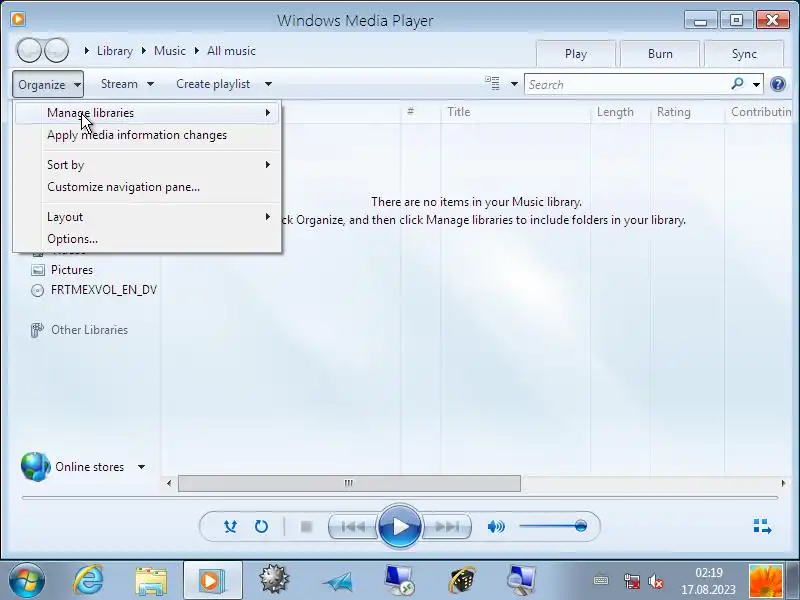800x600 pixels.
Task: Click Other Libraries in navigation pane
Action: 89,330
